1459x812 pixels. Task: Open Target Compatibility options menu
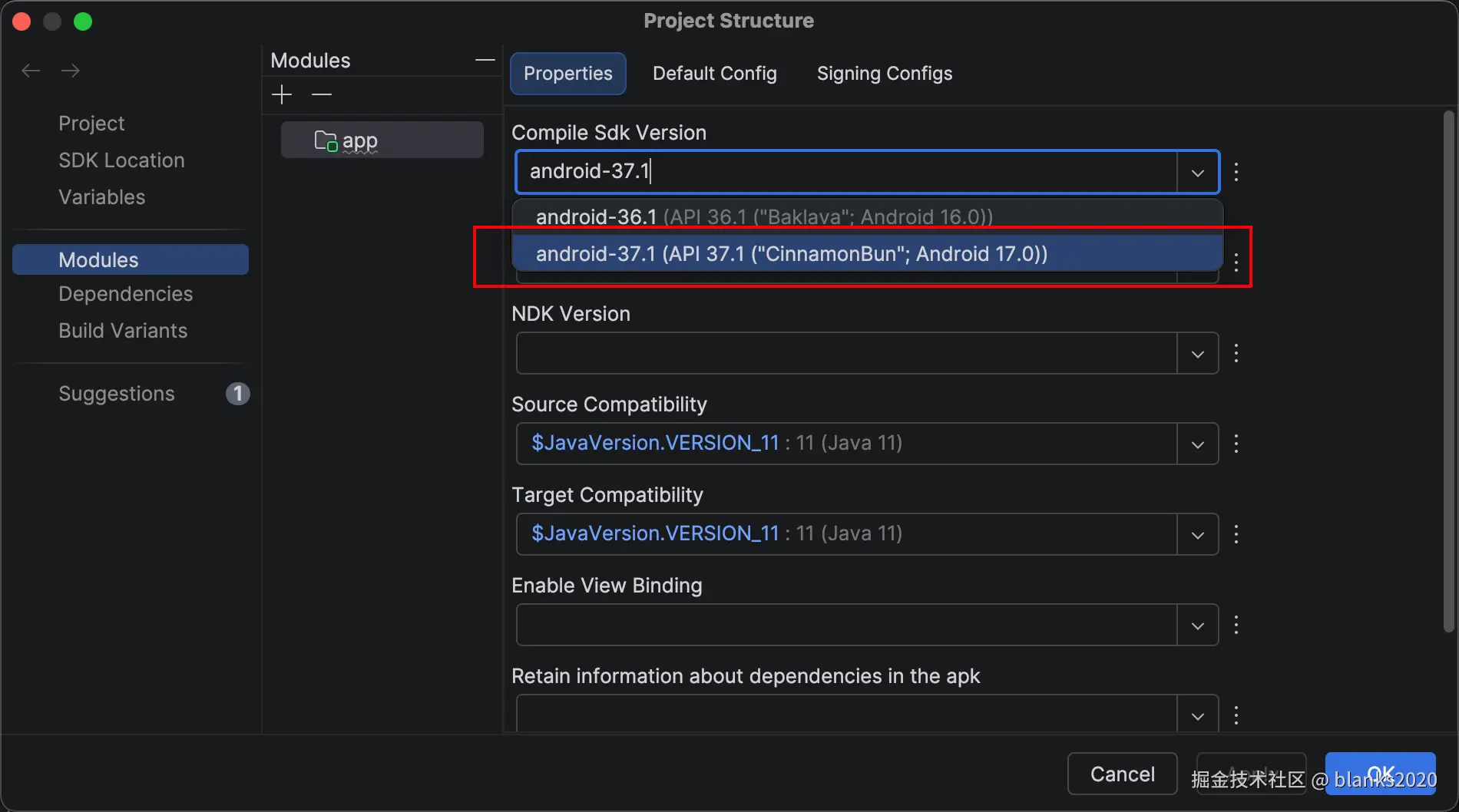(x=1236, y=534)
